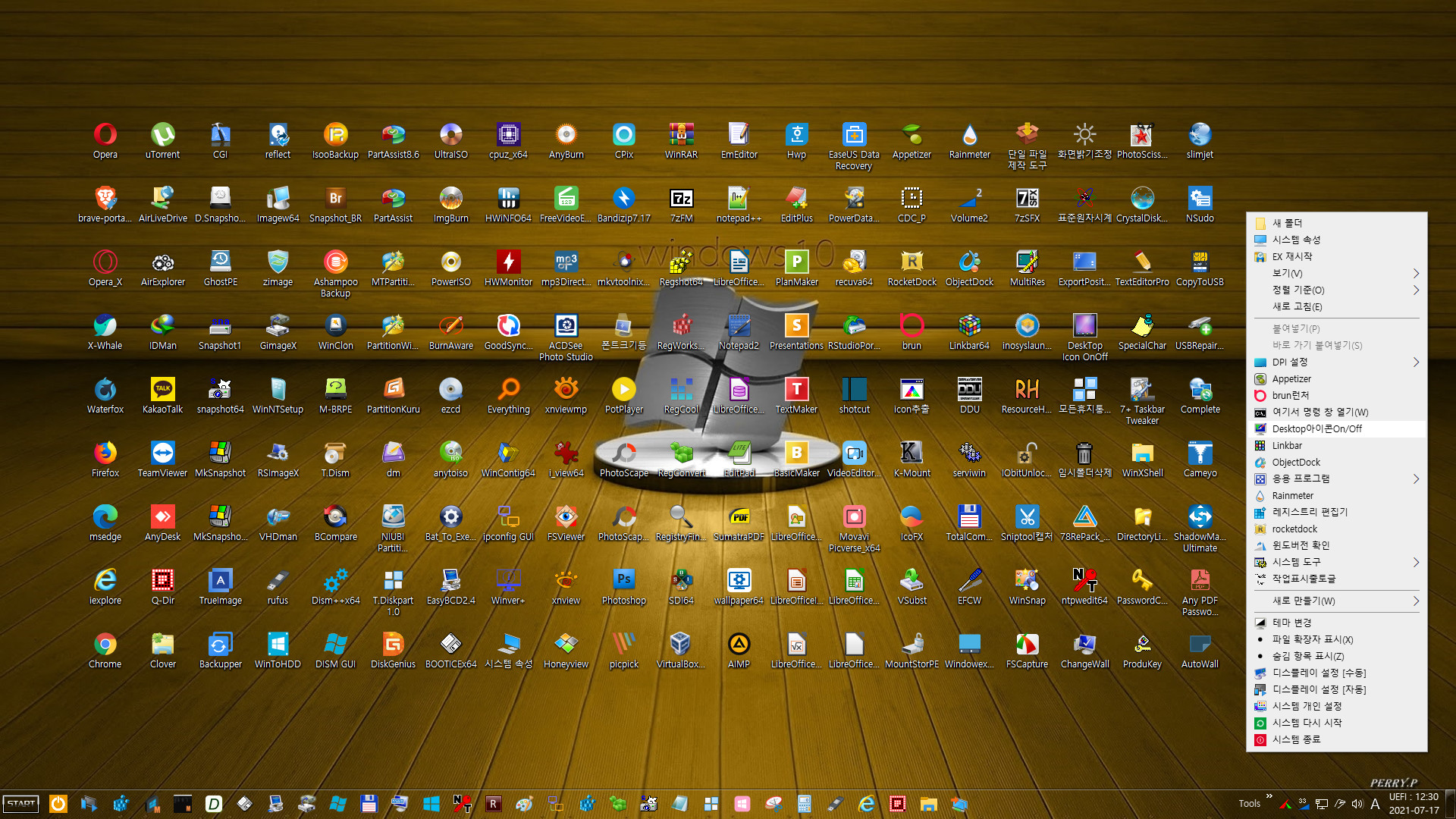The height and width of the screenshot is (819, 1456).
Task: Show hidden tray icons chevron
Action: (x=1269, y=796)
